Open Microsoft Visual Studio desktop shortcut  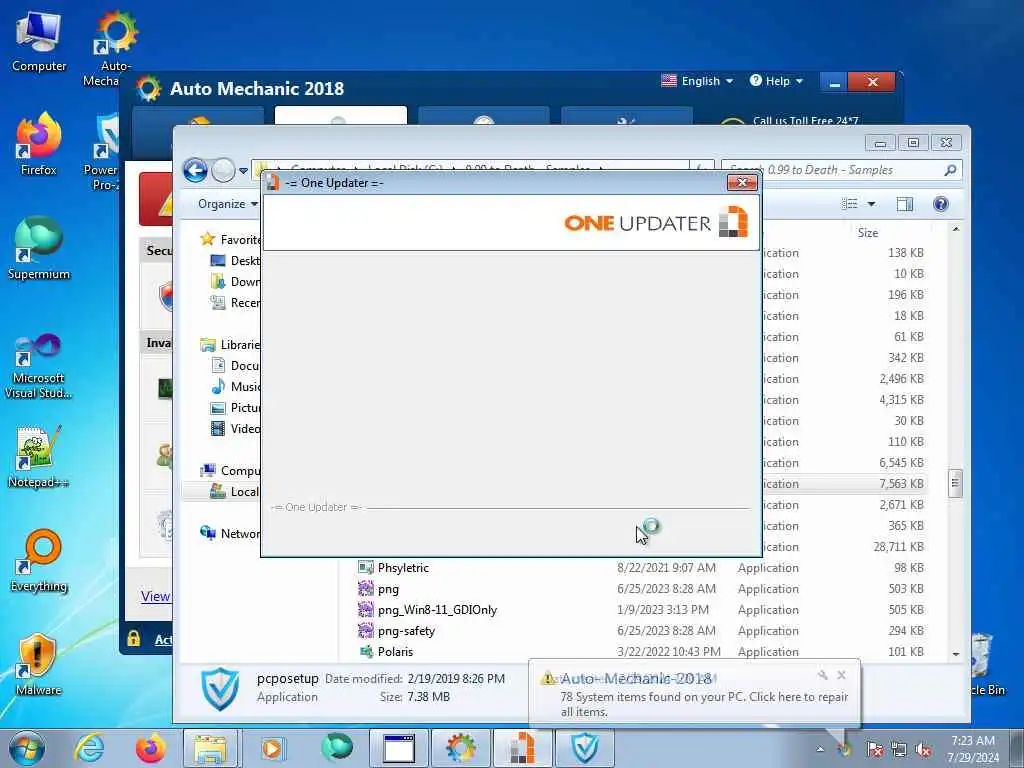click(39, 366)
